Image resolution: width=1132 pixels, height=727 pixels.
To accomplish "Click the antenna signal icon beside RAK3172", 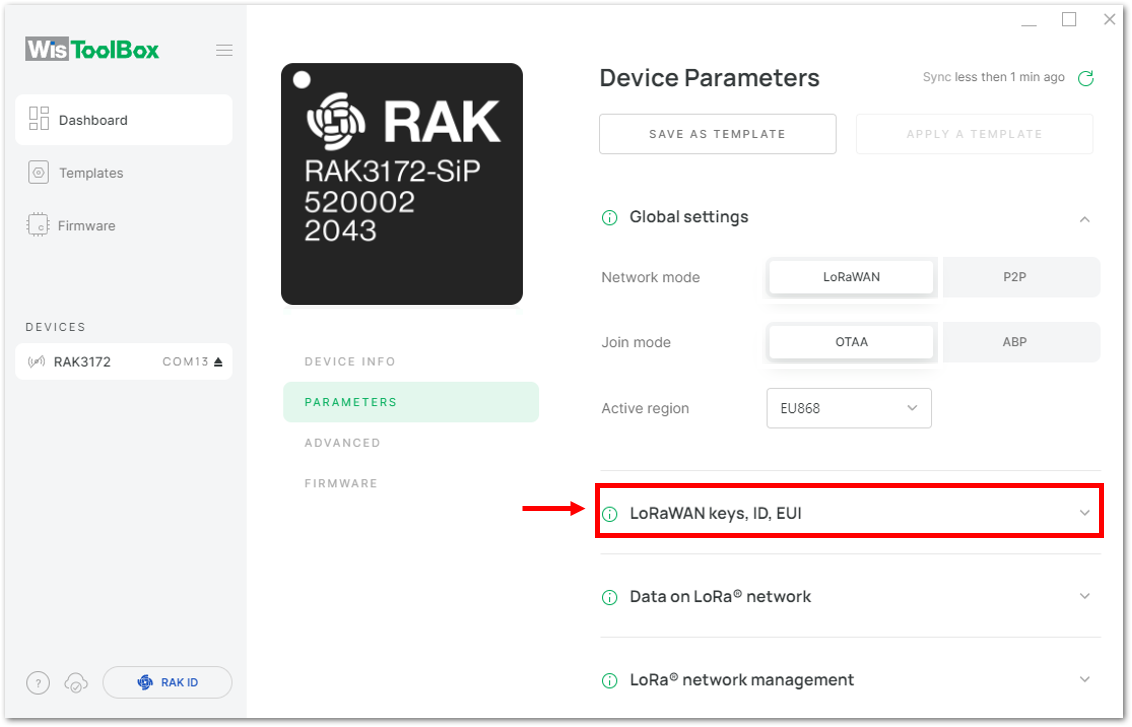I will 36,362.
